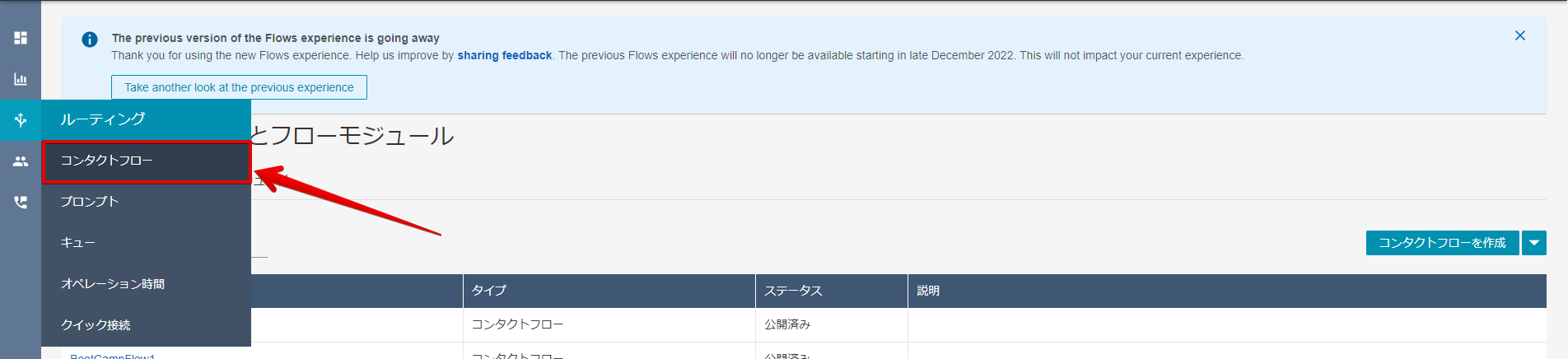Open the dashboard icon in sidebar
The image size is (1568, 359).
21,38
